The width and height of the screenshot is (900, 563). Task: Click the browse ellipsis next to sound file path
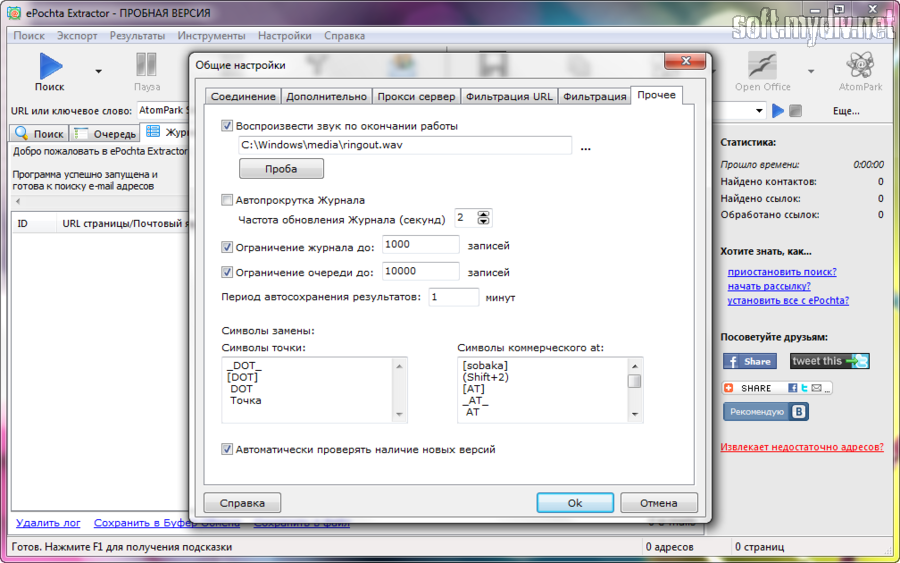(x=585, y=148)
